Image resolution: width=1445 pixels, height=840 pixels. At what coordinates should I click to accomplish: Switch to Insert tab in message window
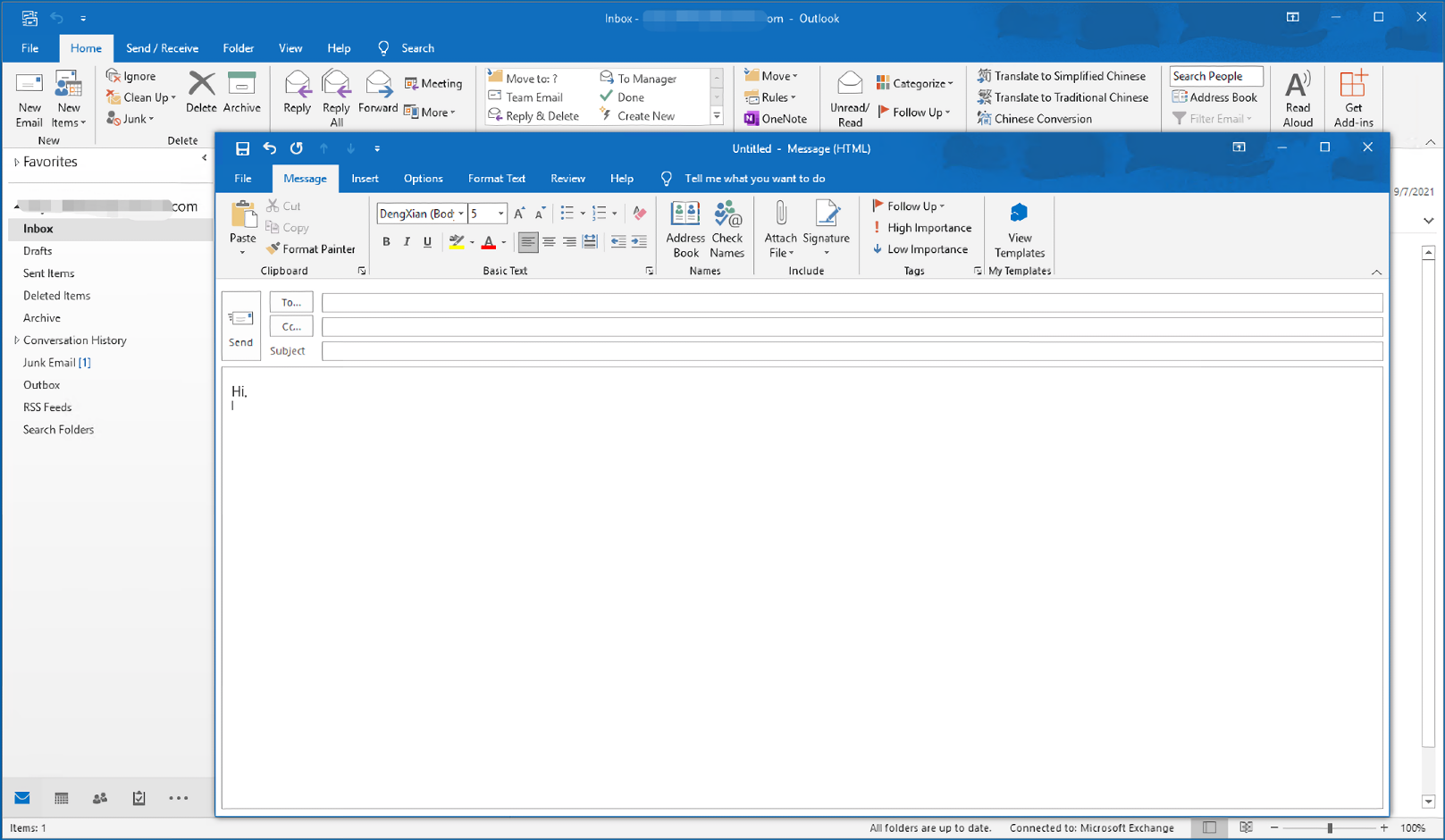[x=365, y=179]
